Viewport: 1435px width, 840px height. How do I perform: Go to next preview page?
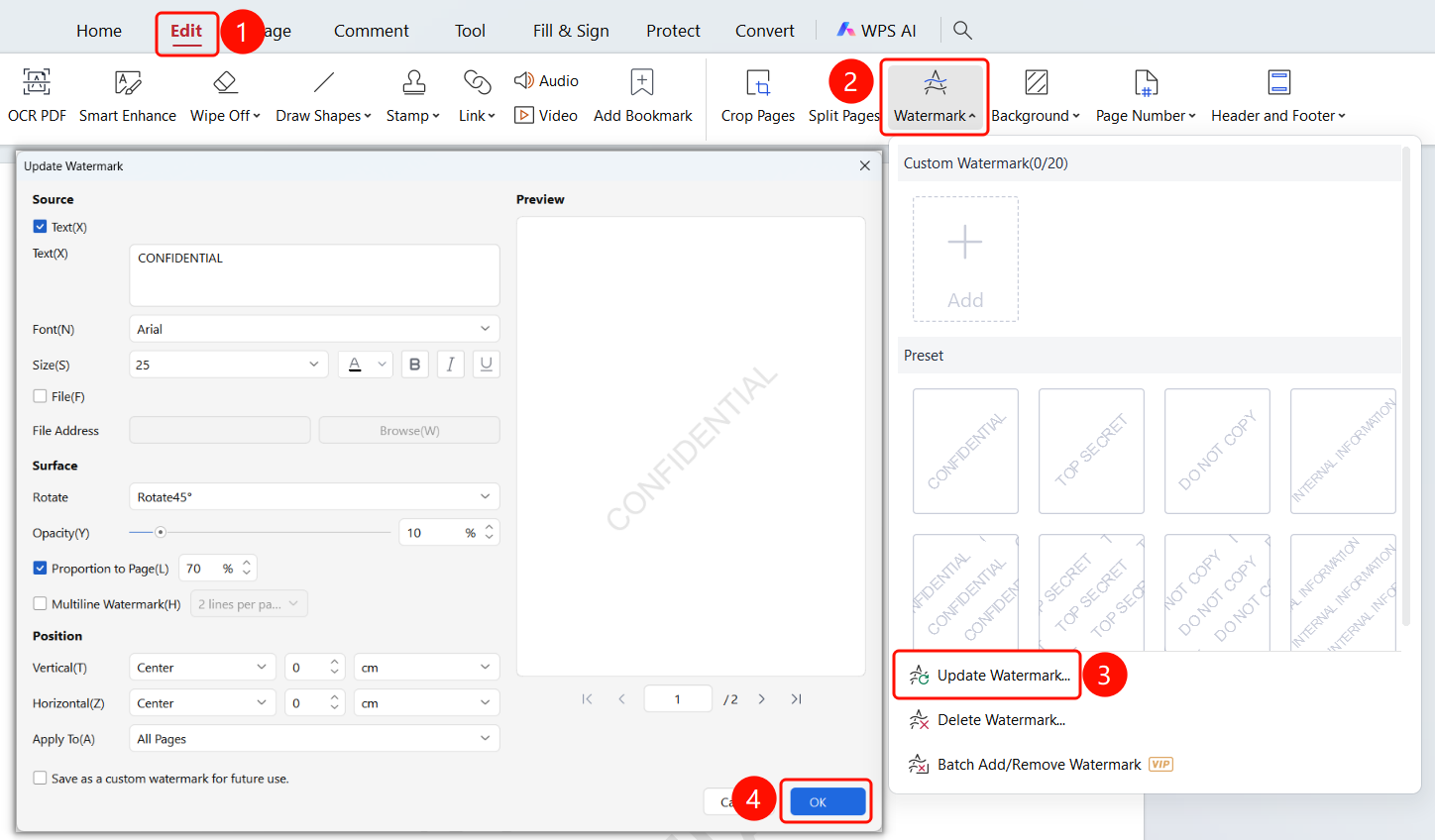[x=761, y=698]
